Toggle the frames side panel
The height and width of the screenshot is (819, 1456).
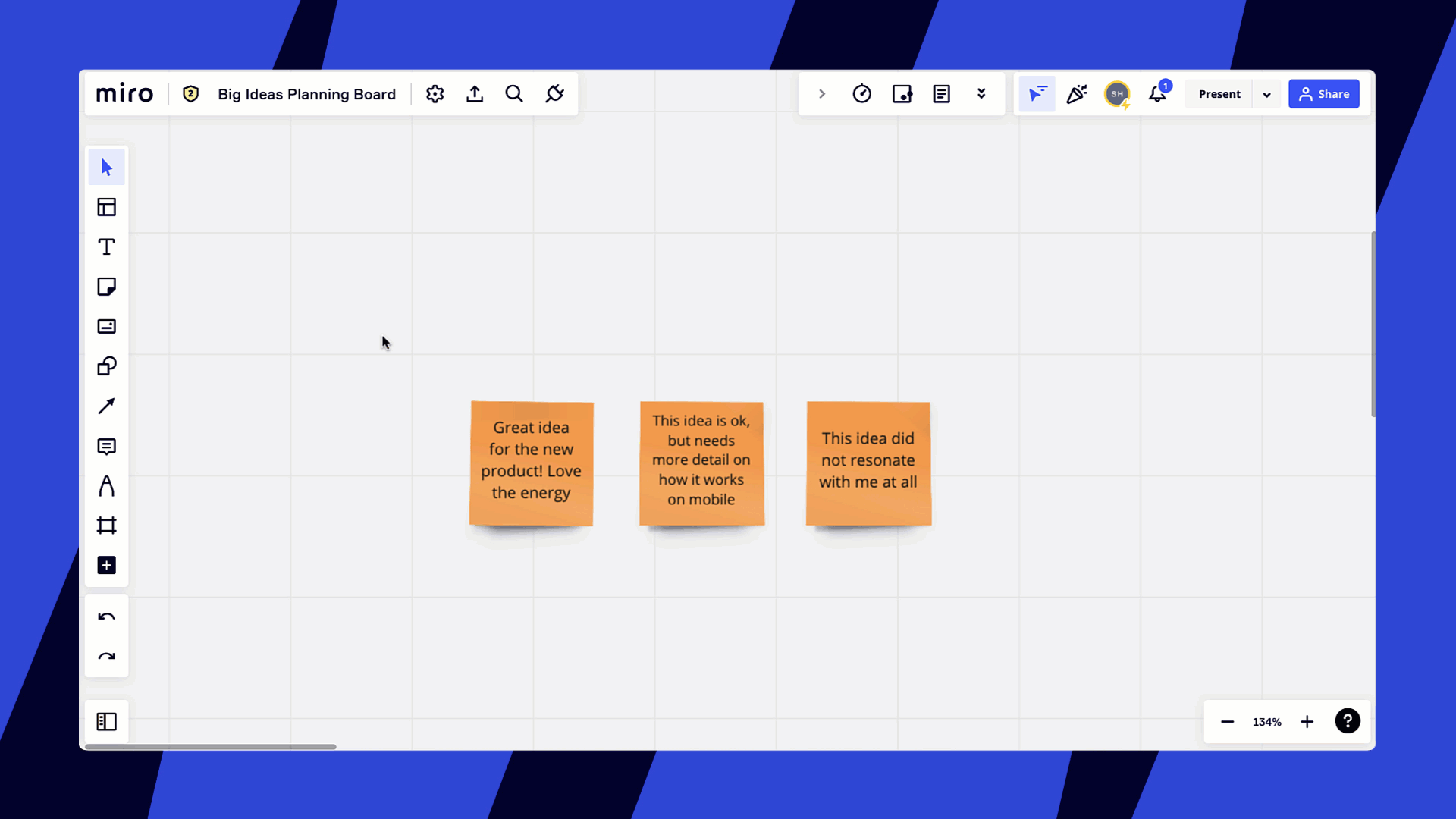106,721
